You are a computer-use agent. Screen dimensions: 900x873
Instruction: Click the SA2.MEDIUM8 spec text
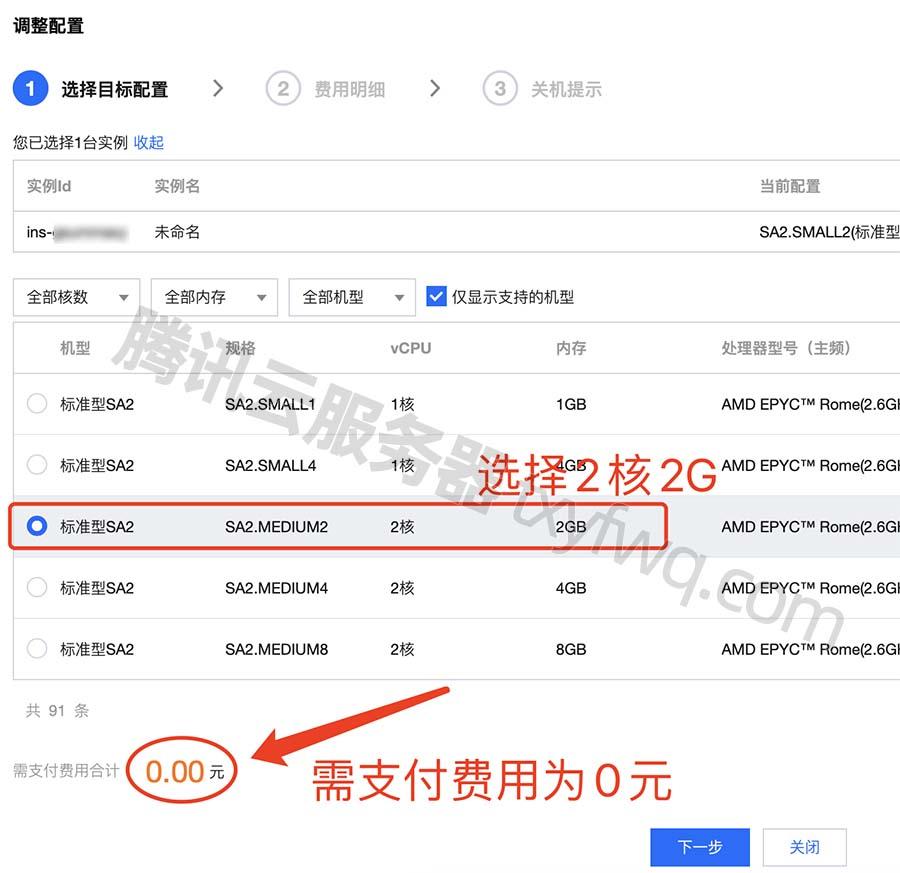276,650
